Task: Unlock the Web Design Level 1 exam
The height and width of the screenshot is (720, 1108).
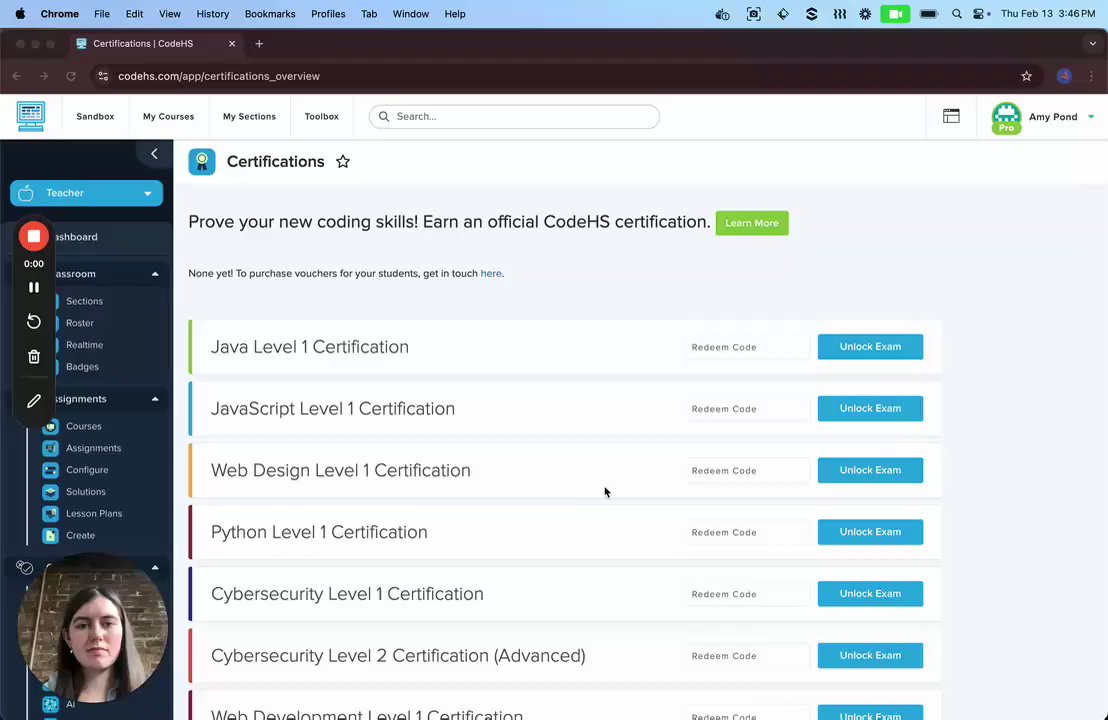Action: 870,471
